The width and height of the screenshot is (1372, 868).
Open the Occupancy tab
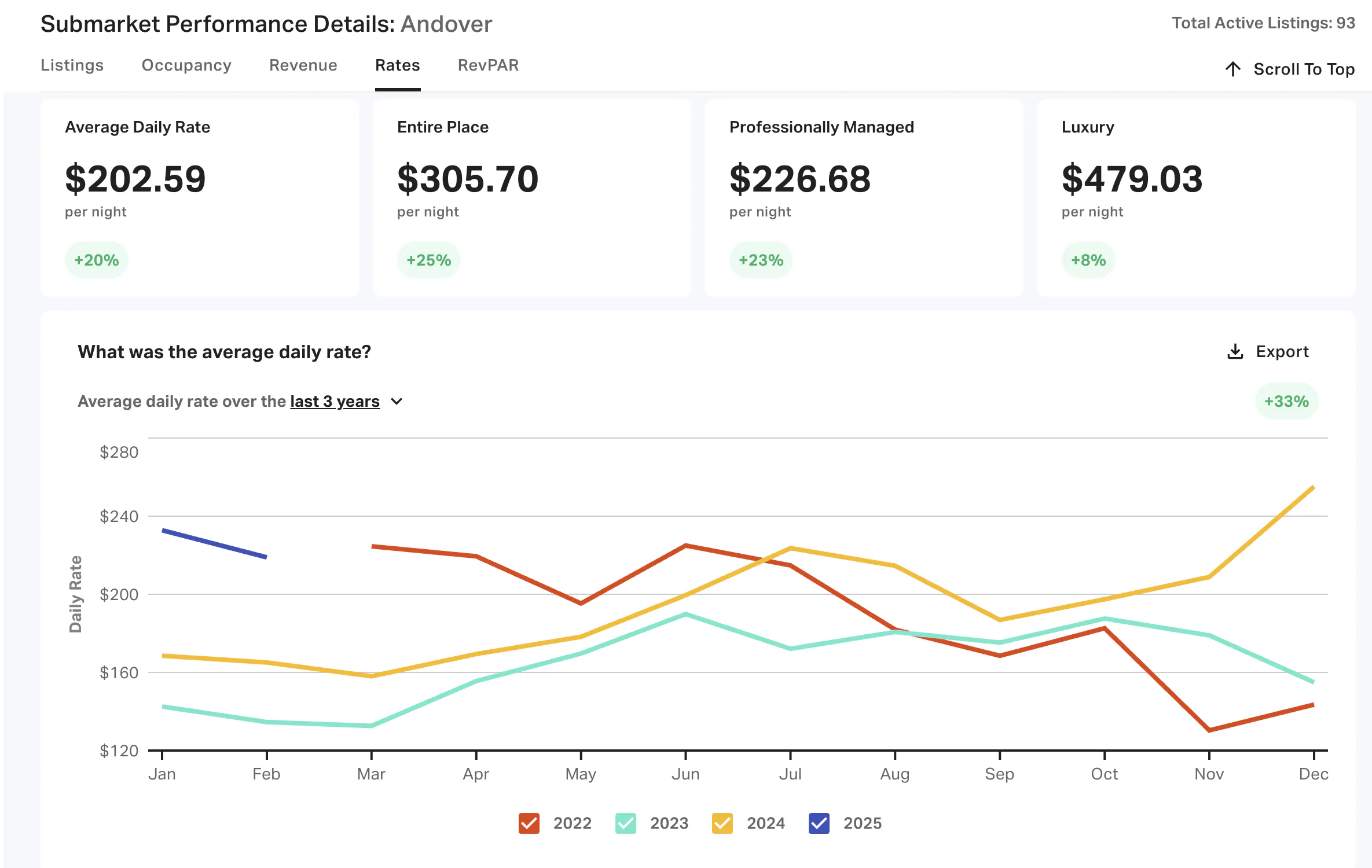(x=186, y=65)
